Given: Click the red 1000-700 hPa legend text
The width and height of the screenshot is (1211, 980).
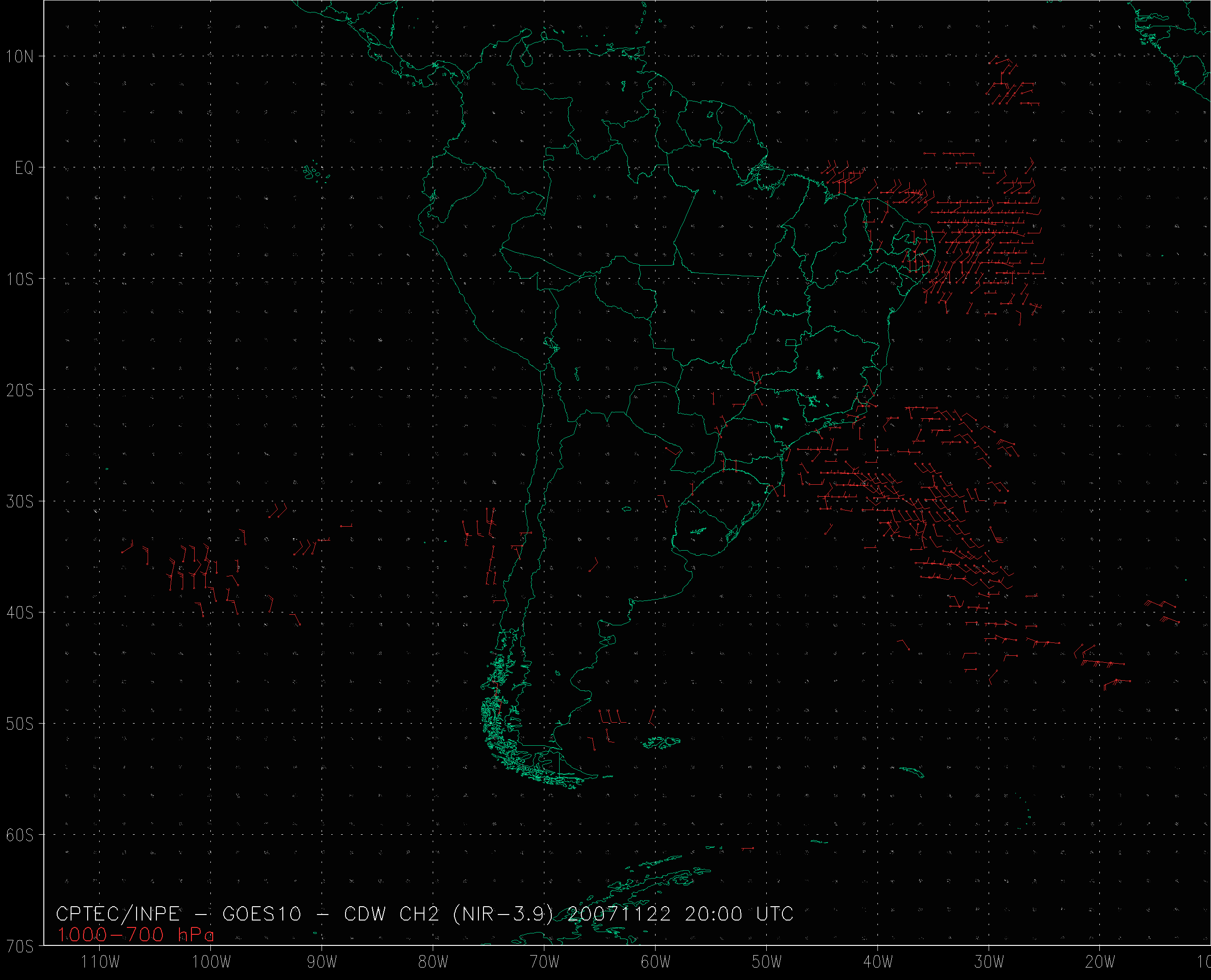Looking at the screenshot, I should (x=136, y=935).
